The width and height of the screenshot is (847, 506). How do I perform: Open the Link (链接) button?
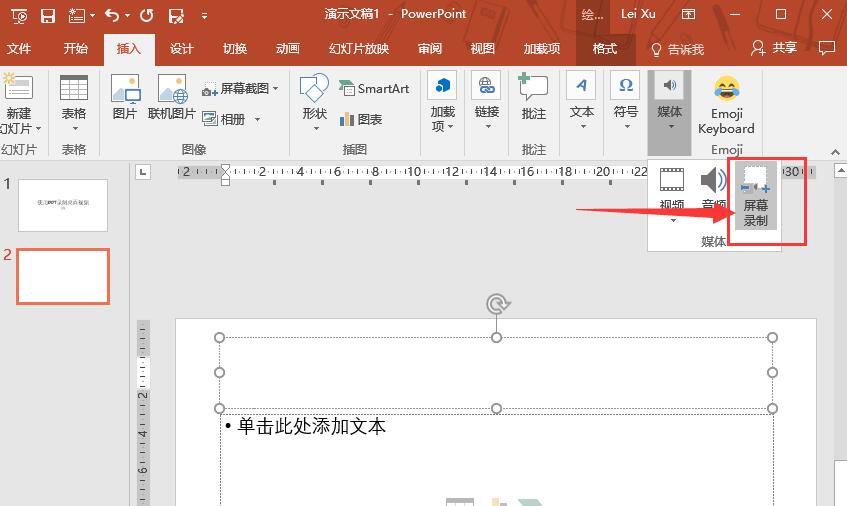tap(486, 100)
